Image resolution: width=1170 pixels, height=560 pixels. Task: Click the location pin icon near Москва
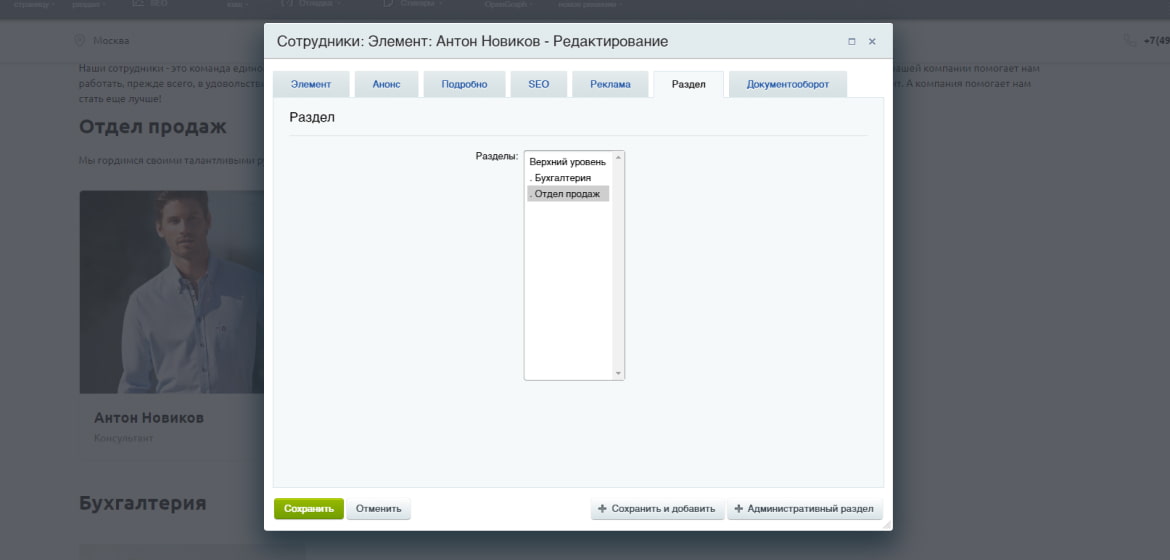pyautogui.click(x=80, y=40)
